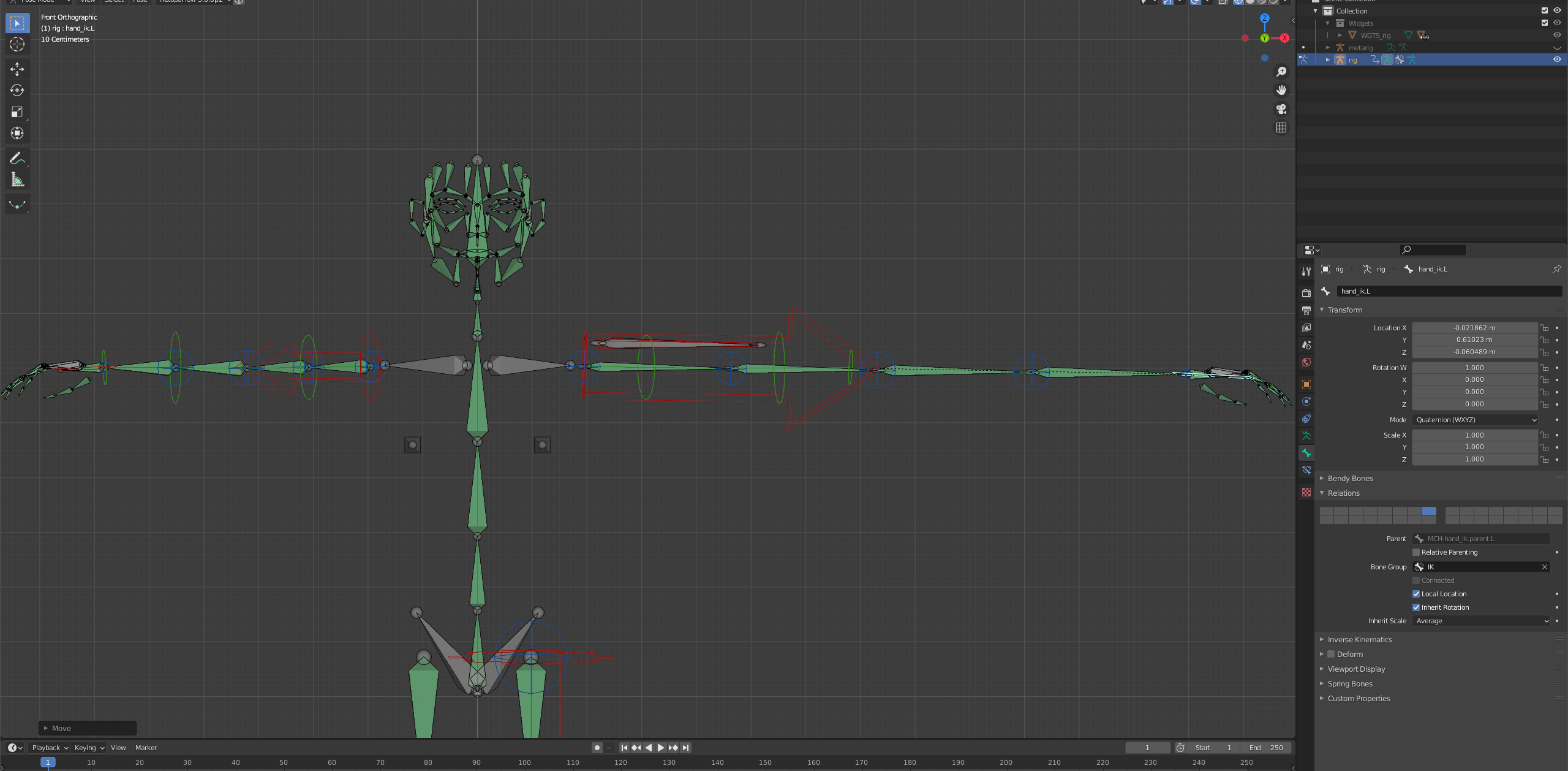Image resolution: width=1568 pixels, height=771 pixels.
Task: Jump to the timeline end frame button
Action: click(x=686, y=748)
